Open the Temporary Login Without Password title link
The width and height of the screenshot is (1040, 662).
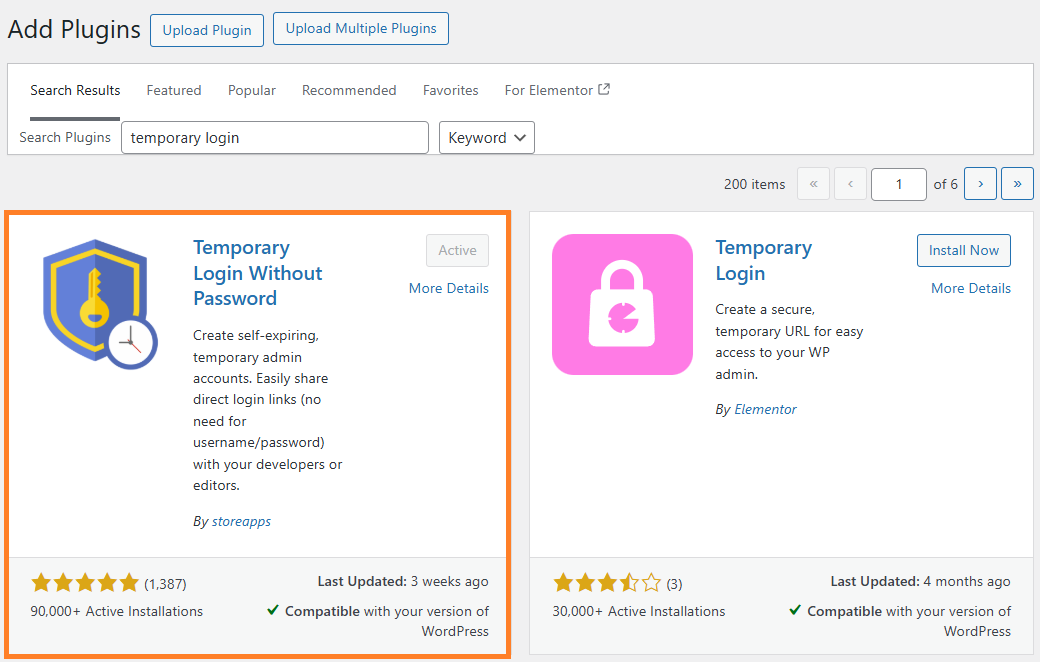(257, 273)
